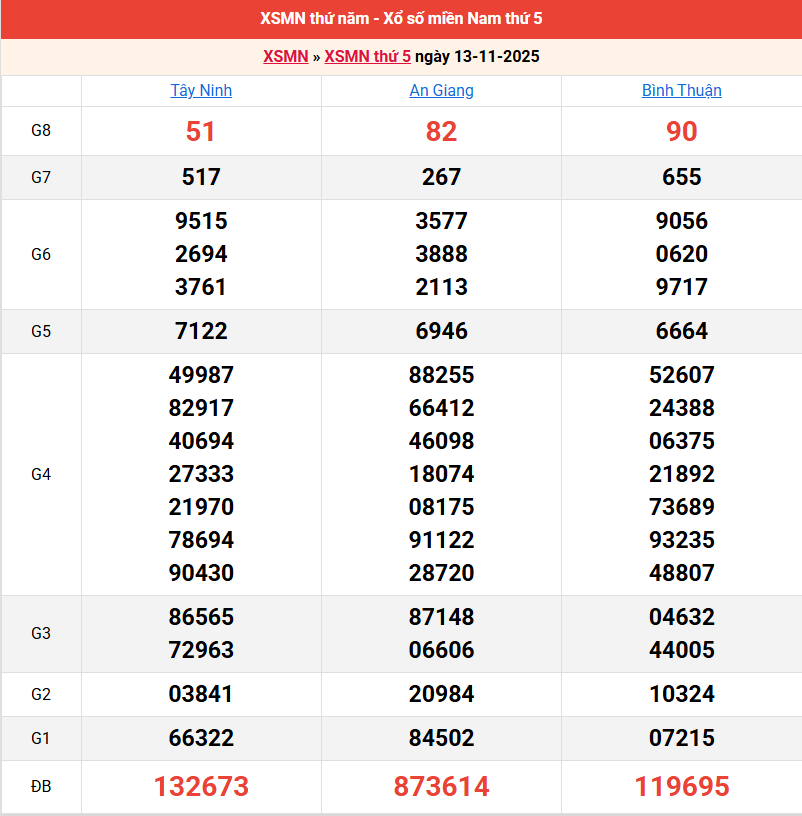Select the G4 row label

point(41,474)
